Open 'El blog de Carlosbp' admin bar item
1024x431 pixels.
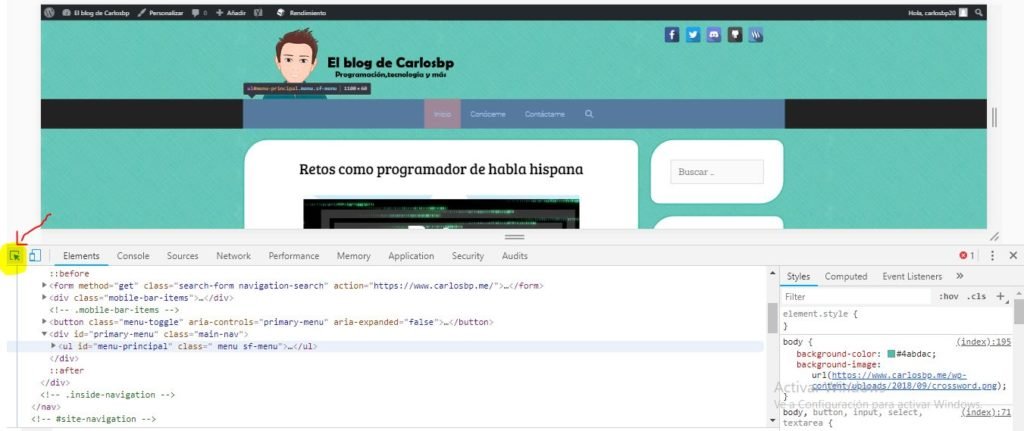(95, 12)
